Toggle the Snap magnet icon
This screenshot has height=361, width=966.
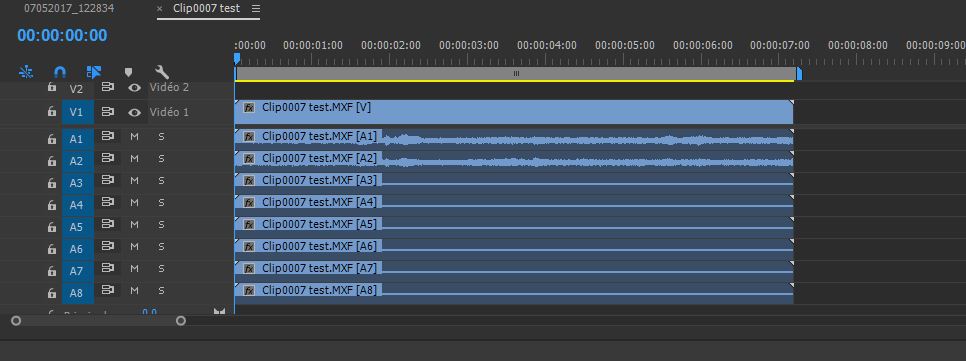tap(60, 72)
